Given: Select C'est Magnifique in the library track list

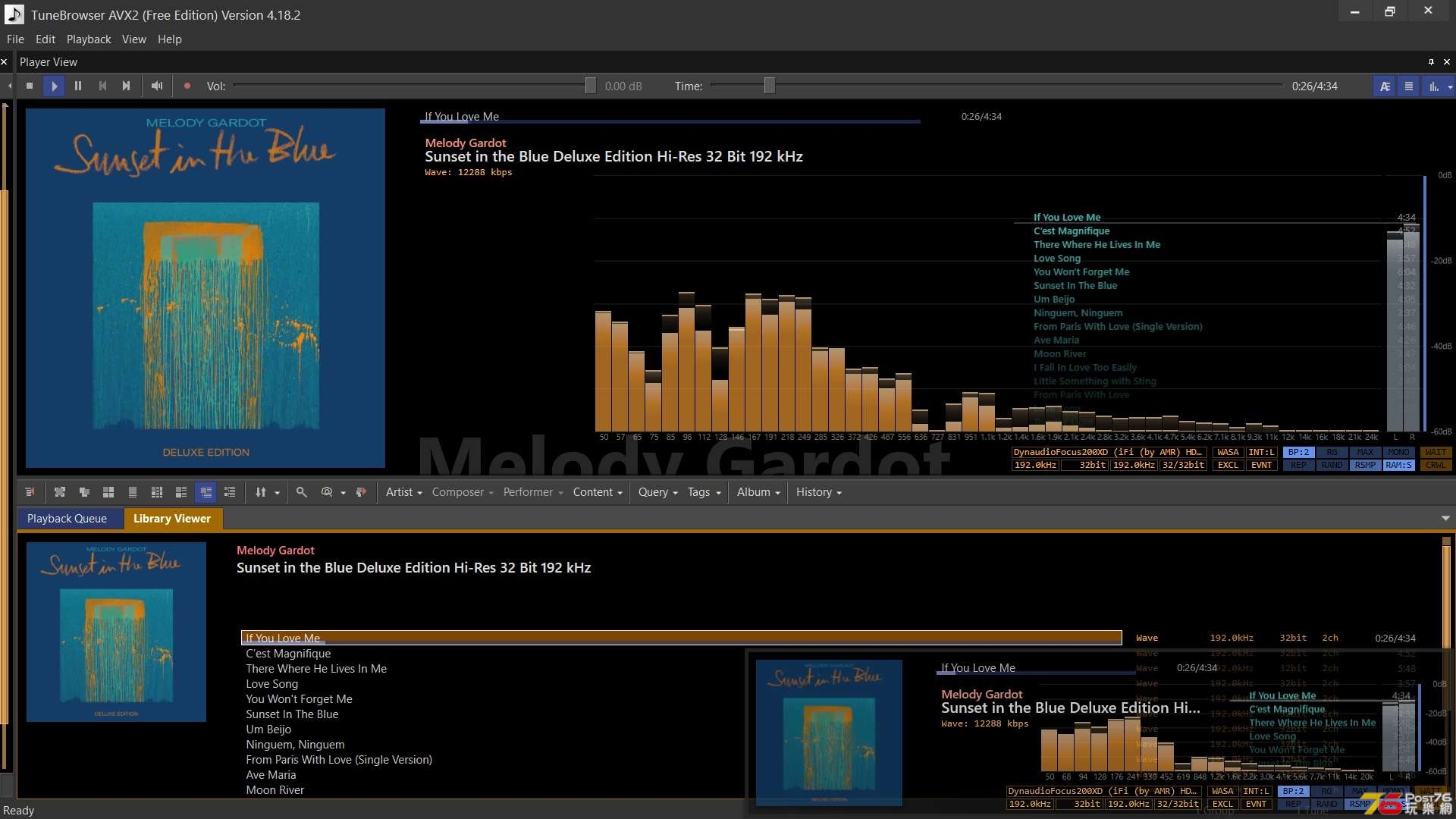Looking at the screenshot, I should pyautogui.click(x=288, y=654).
